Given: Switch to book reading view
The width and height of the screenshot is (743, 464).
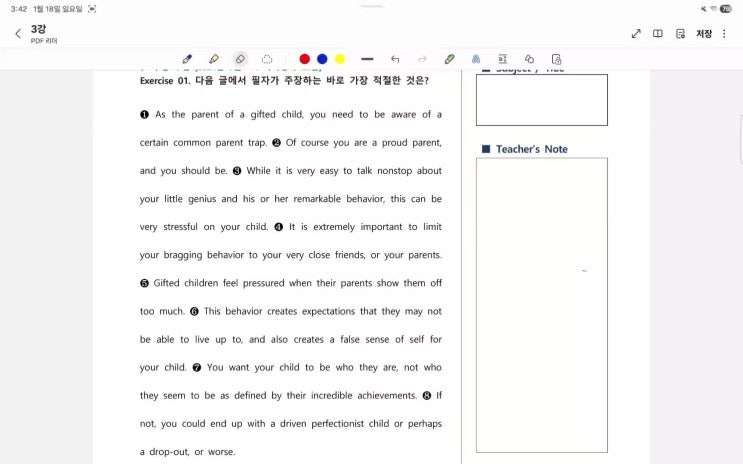Looking at the screenshot, I should [x=658, y=33].
